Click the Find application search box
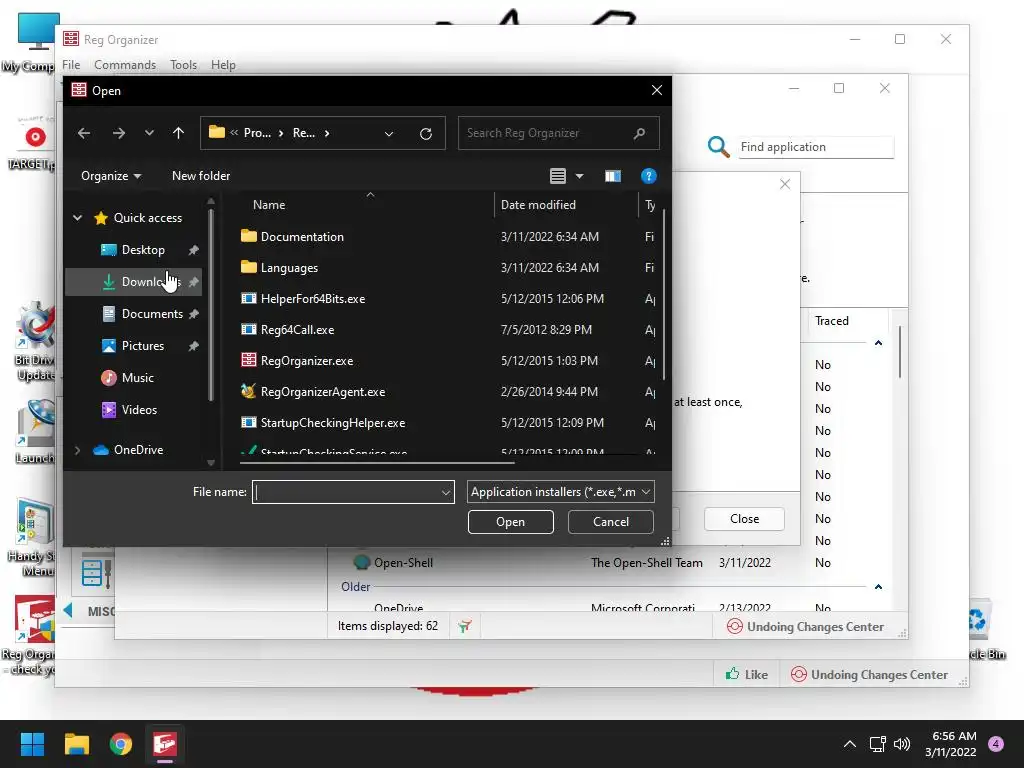The image size is (1024, 768). tap(815, 147)
